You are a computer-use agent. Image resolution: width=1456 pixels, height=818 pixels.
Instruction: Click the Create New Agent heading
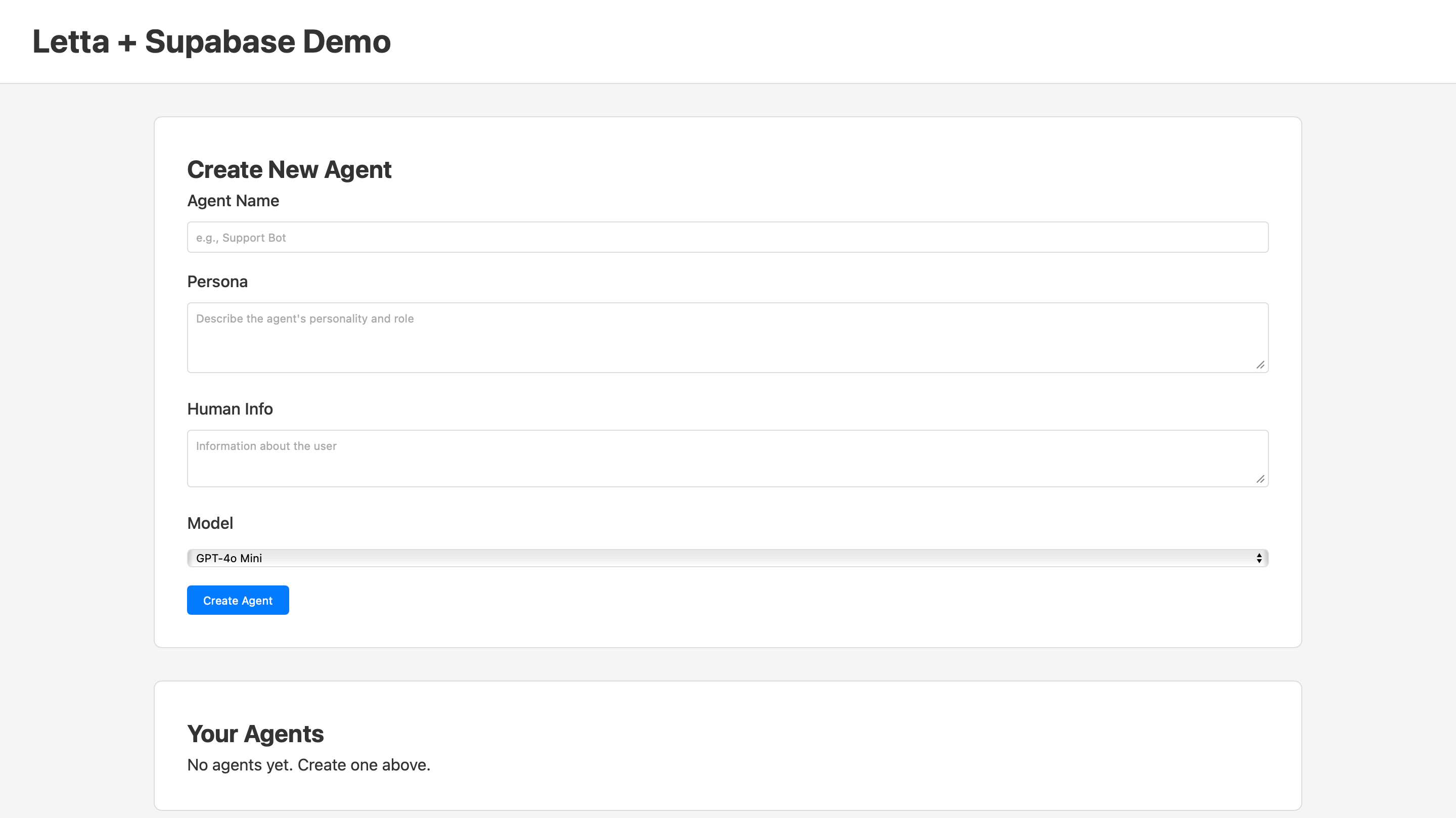pyautogui.click(x=289, y=169)
